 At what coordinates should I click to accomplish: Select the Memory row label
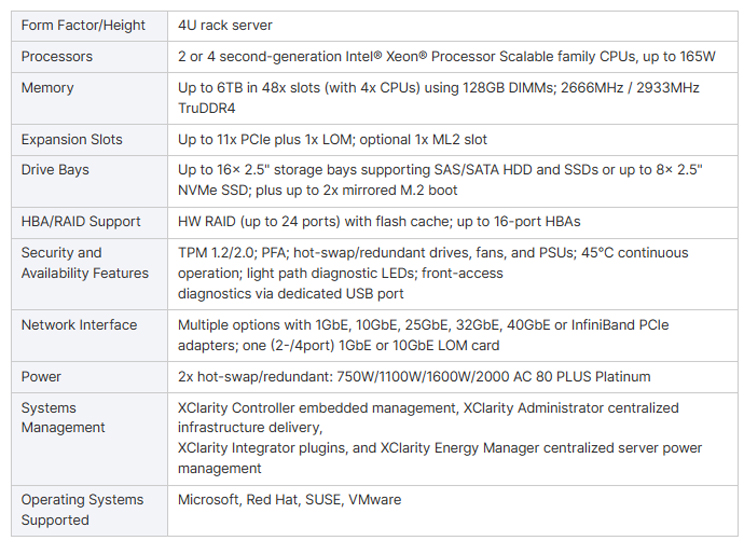47,88
